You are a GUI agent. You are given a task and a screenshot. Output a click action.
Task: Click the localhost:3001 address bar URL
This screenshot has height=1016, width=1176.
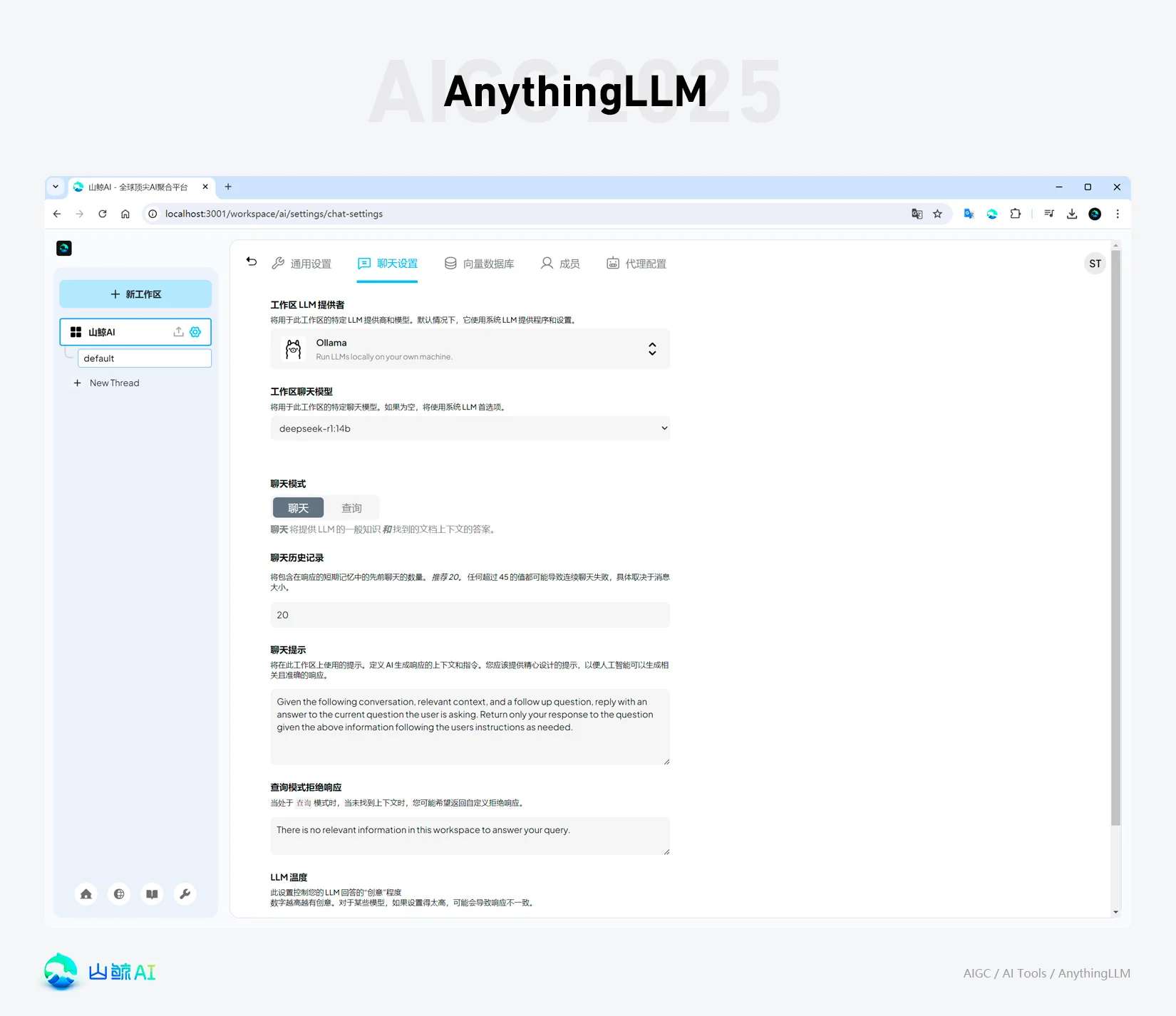point(274,214)
